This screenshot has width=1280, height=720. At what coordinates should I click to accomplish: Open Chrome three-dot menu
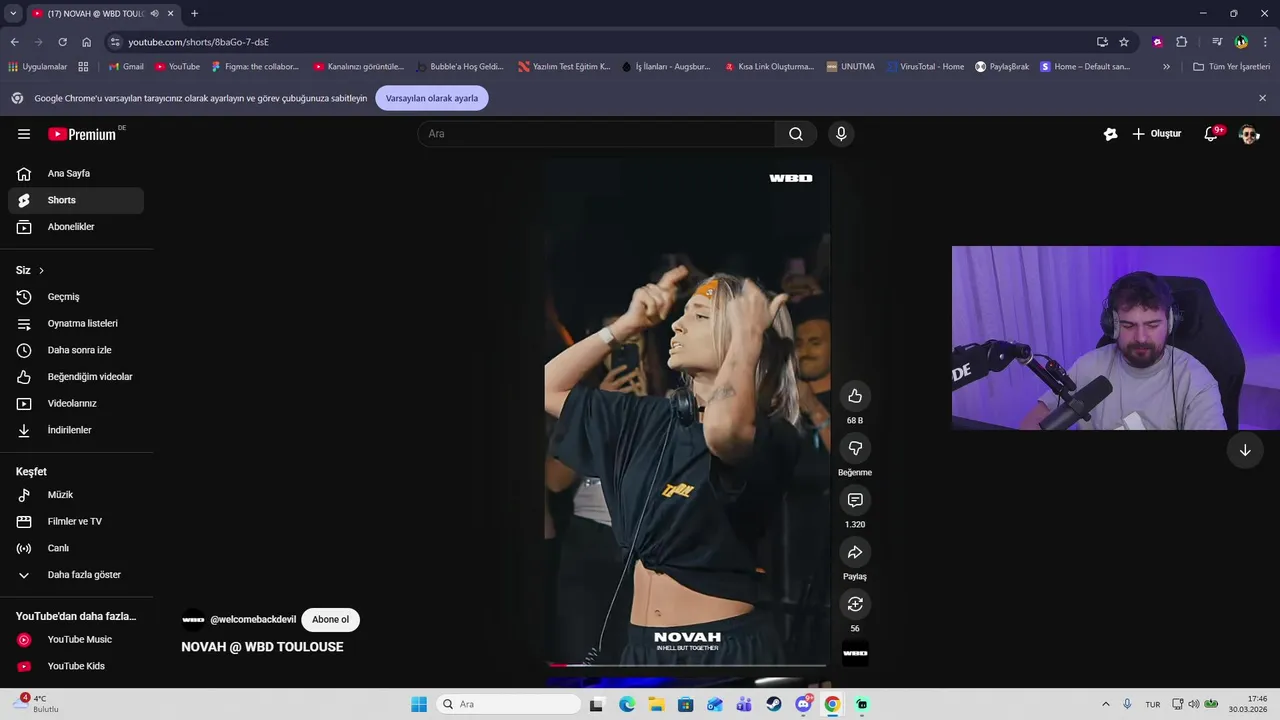point(1265,42)
